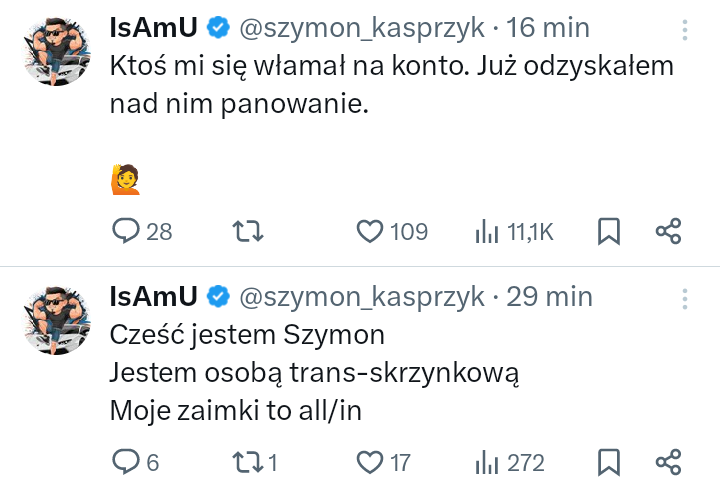This screenshot has width=720, height=483.
Task: Share the hacked account tweet
Action: click(x=668, y=232)
